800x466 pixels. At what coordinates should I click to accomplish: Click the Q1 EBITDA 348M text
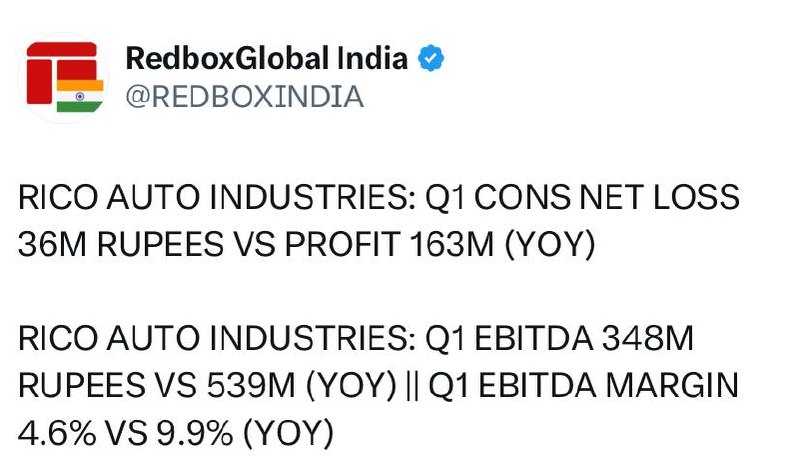[559, 338]
